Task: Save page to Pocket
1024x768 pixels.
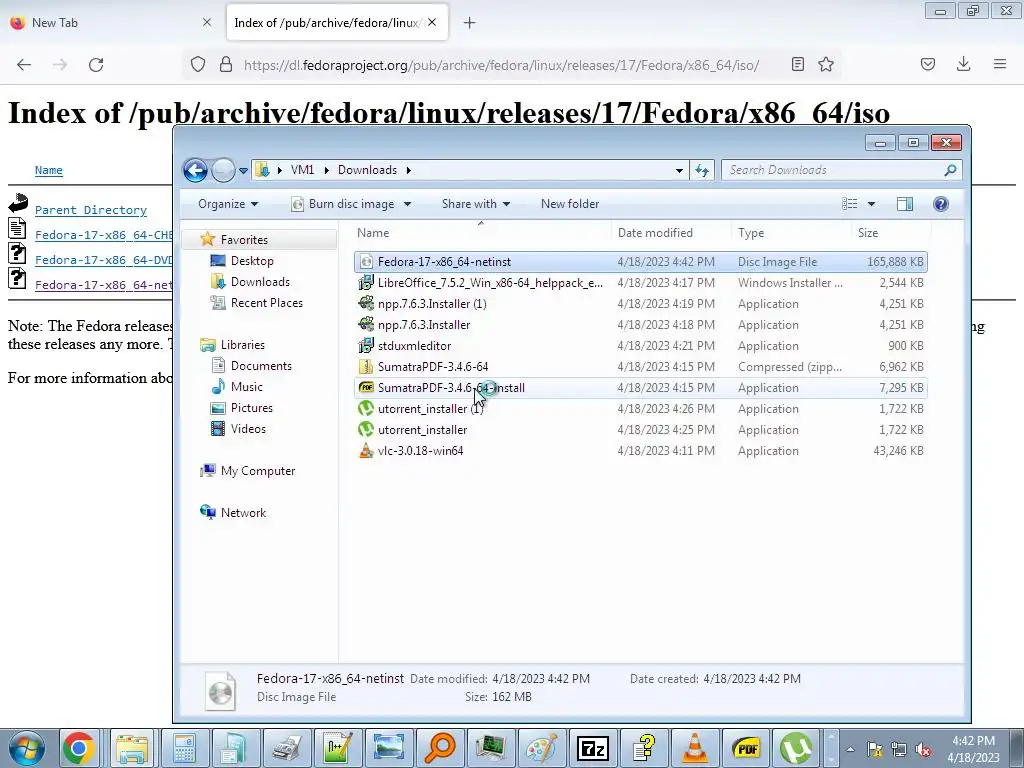Action: pyautogui.click(x=928, y=64)
